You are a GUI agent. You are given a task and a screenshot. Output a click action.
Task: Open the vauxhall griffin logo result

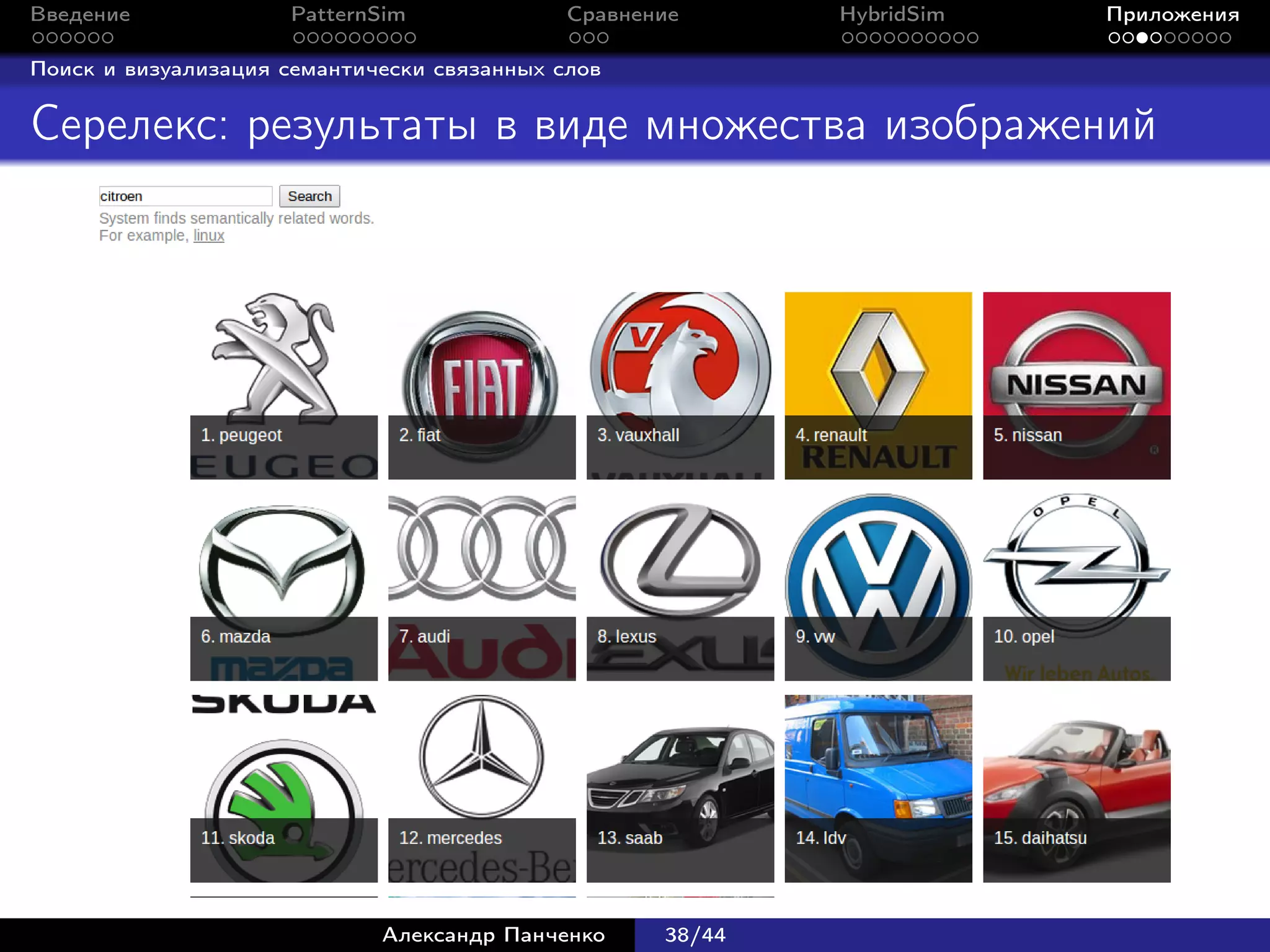tap(680, 386)
